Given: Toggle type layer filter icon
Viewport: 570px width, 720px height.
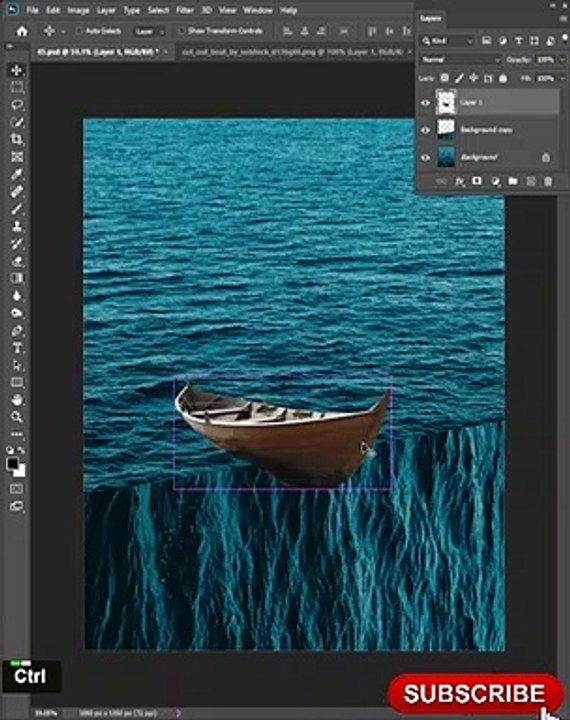Looking at the screenshot, I should coord(519,41).
